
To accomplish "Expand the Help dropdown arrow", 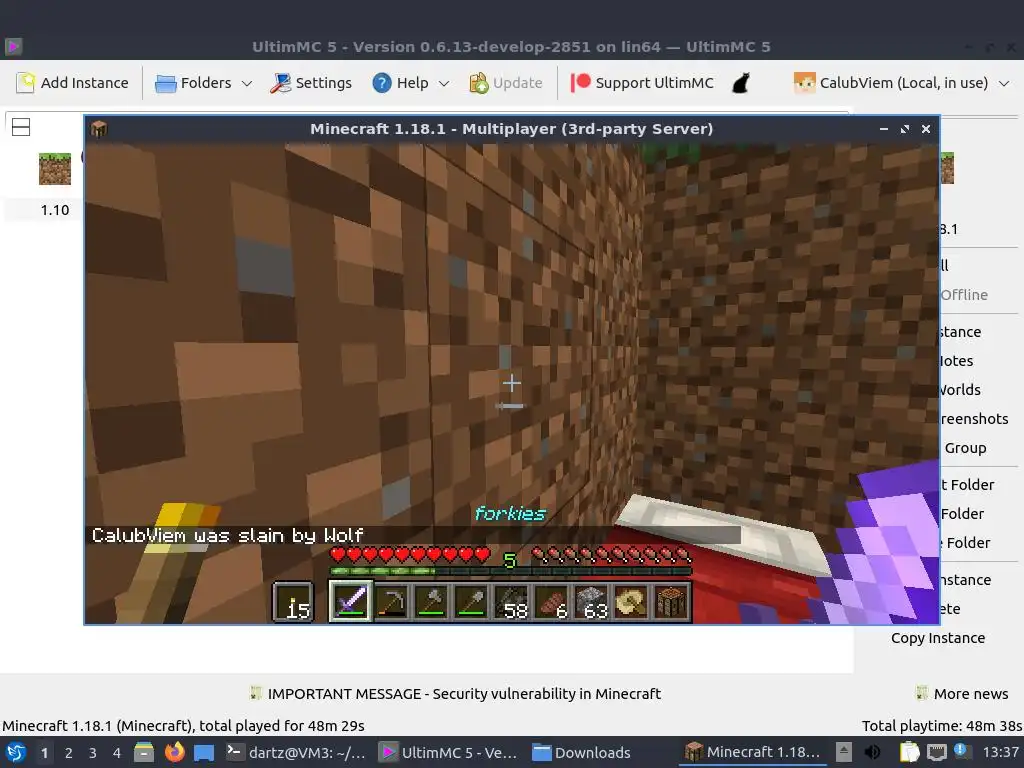I will [x=444, y=84].
